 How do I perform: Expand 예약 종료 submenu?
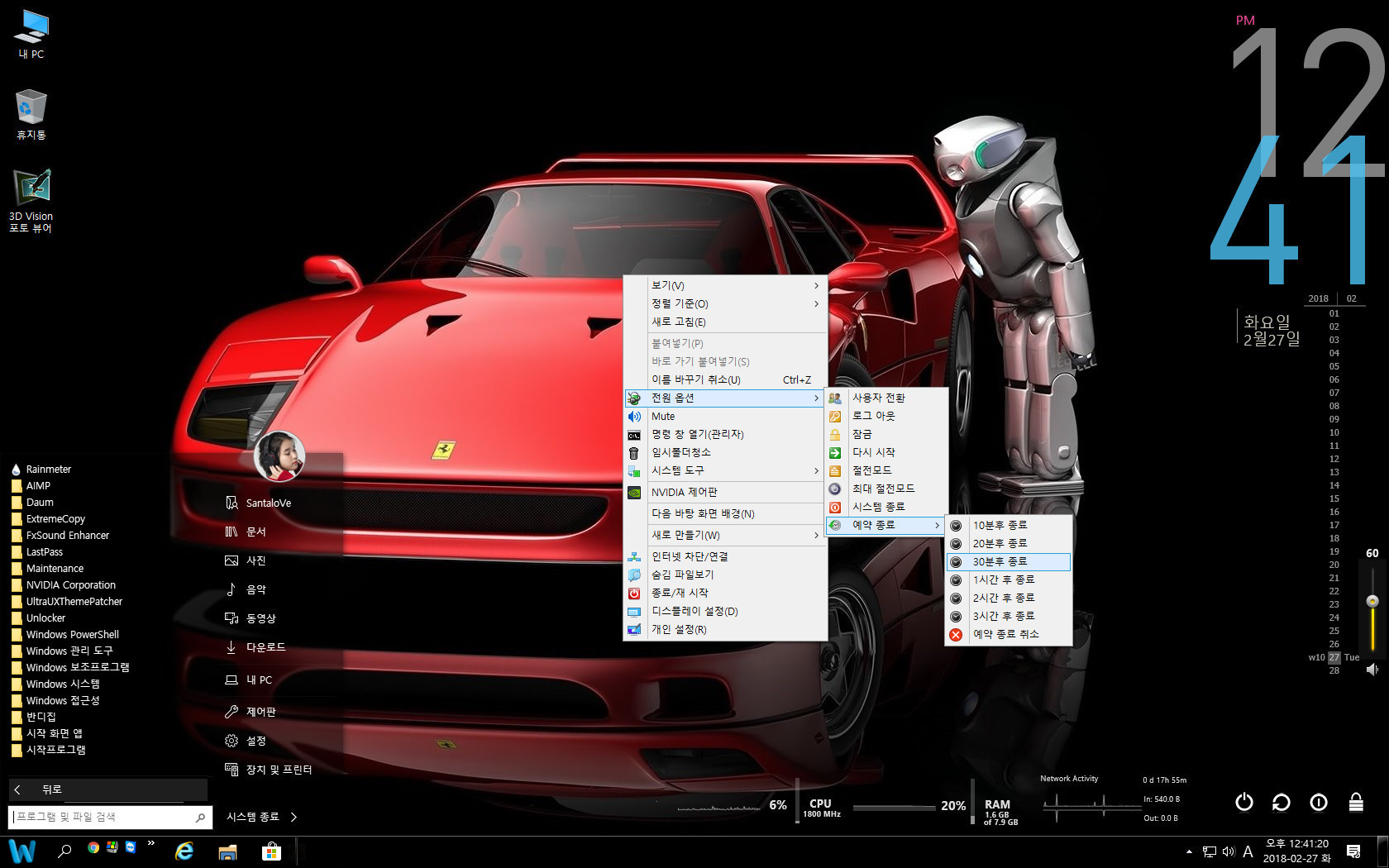click(885, 525)
